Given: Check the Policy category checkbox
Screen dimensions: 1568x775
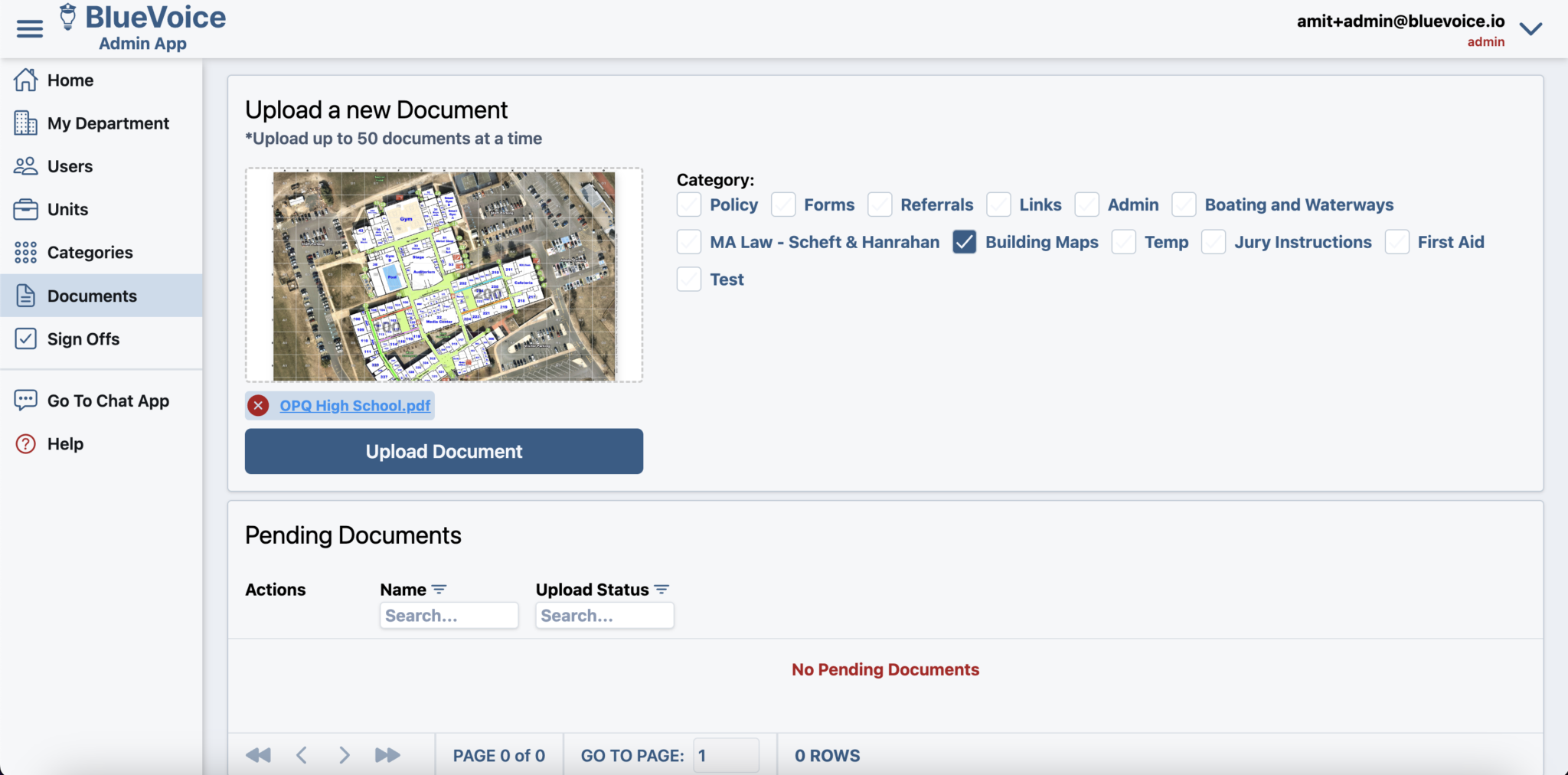Looking at the screenshot, I should 689,205.
